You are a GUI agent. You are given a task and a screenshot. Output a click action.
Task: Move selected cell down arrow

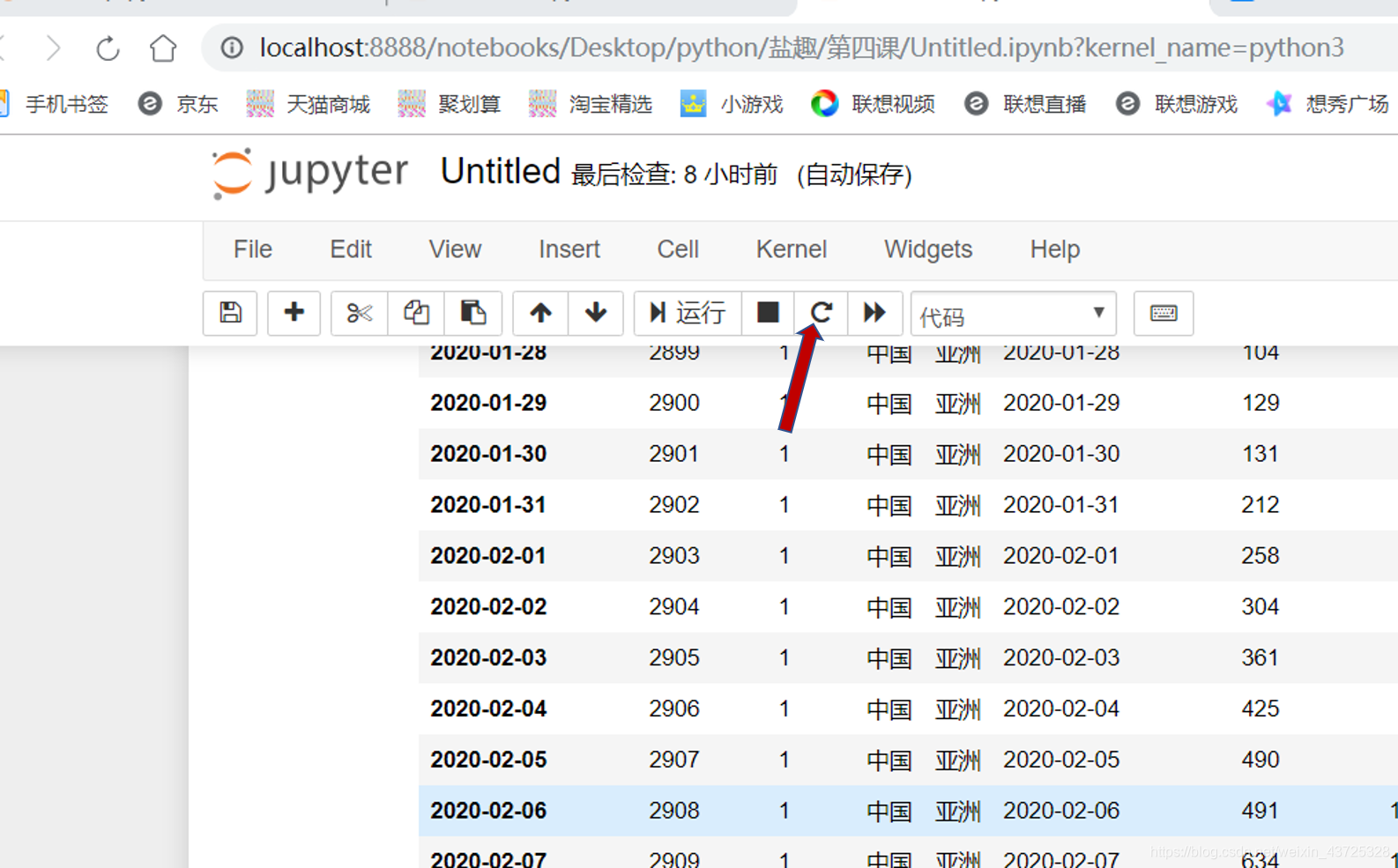click(596, 313)
